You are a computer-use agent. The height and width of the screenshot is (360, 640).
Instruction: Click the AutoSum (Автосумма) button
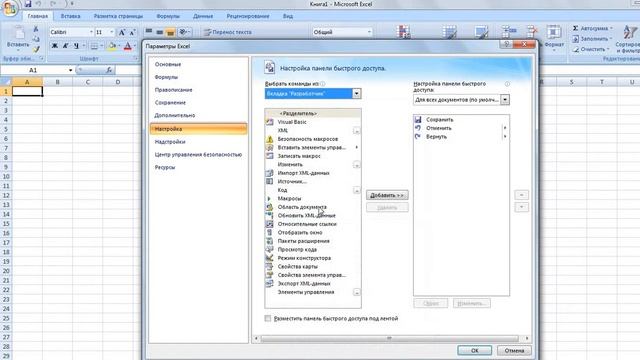coord(592,28)
